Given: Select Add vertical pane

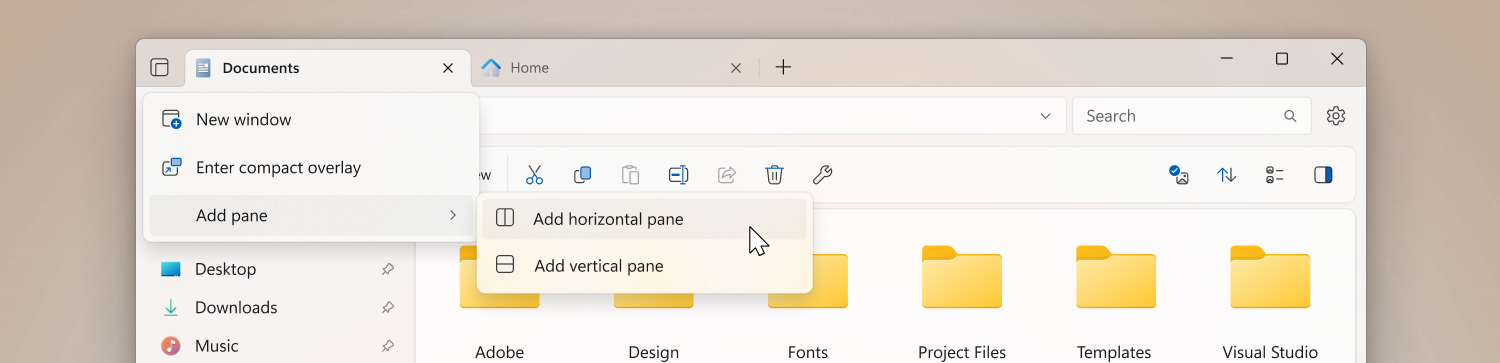Looking at the screenshot, I should point(644,266).
